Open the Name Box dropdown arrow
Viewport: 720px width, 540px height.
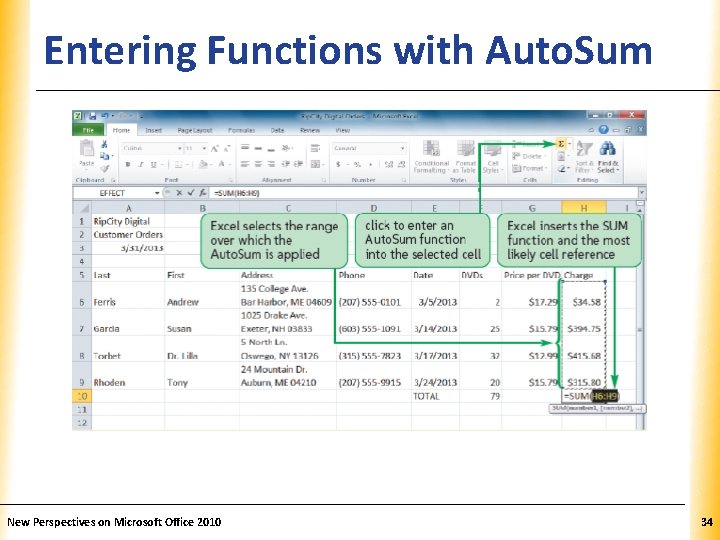(157, 193)
